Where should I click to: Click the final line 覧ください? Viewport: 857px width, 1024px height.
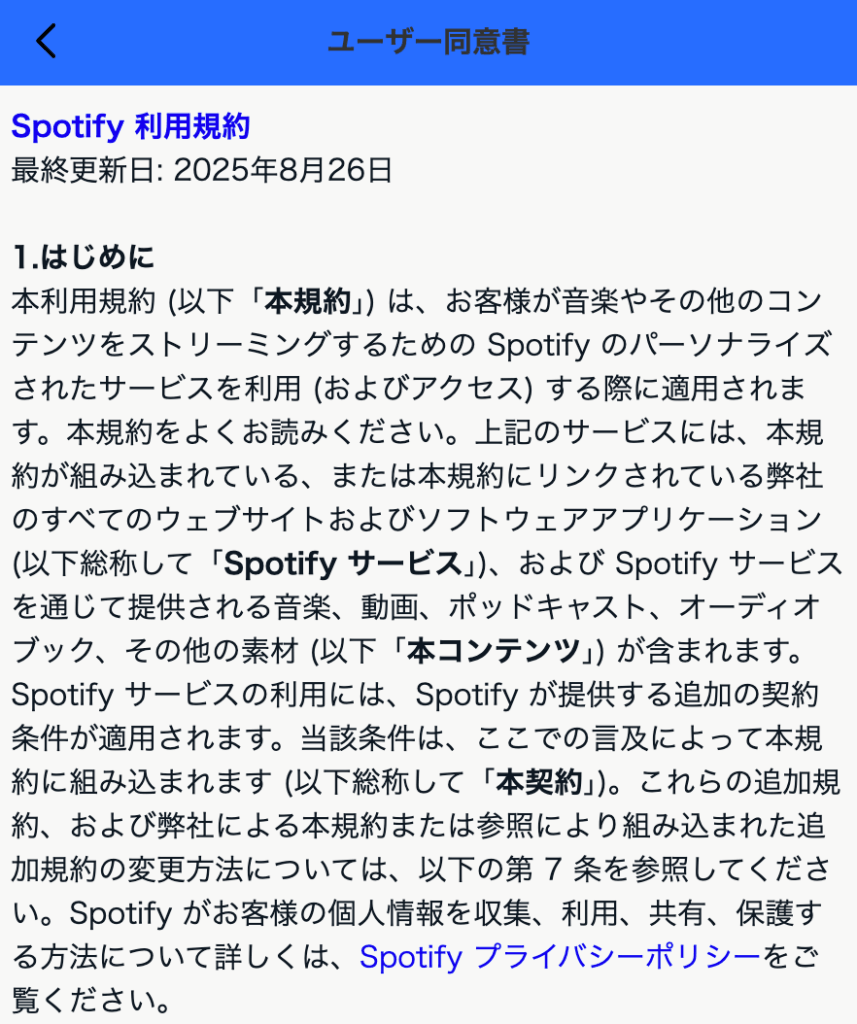[x=90, y=1000]
